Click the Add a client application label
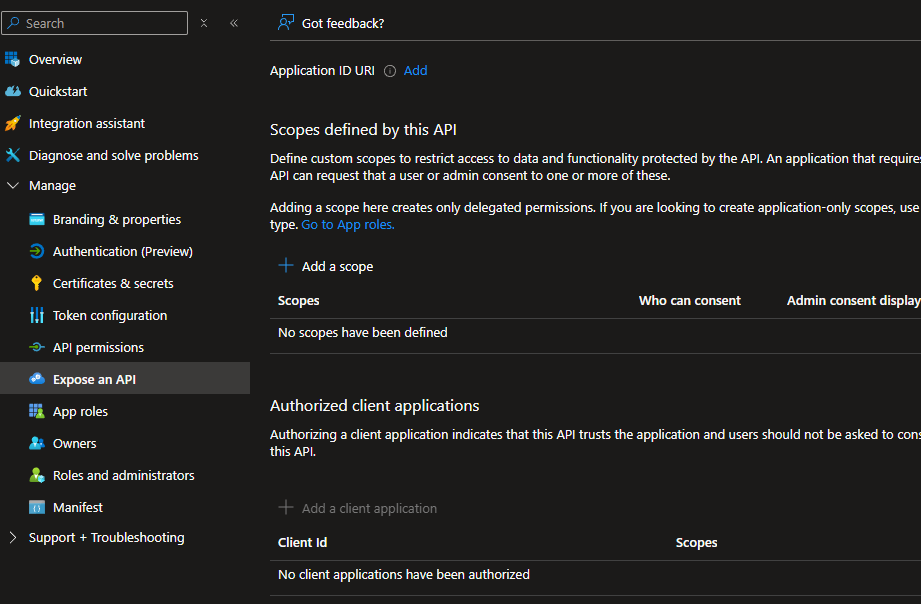Screen dimensions: 921x604 pyautogui.click(x=369, y=508)
